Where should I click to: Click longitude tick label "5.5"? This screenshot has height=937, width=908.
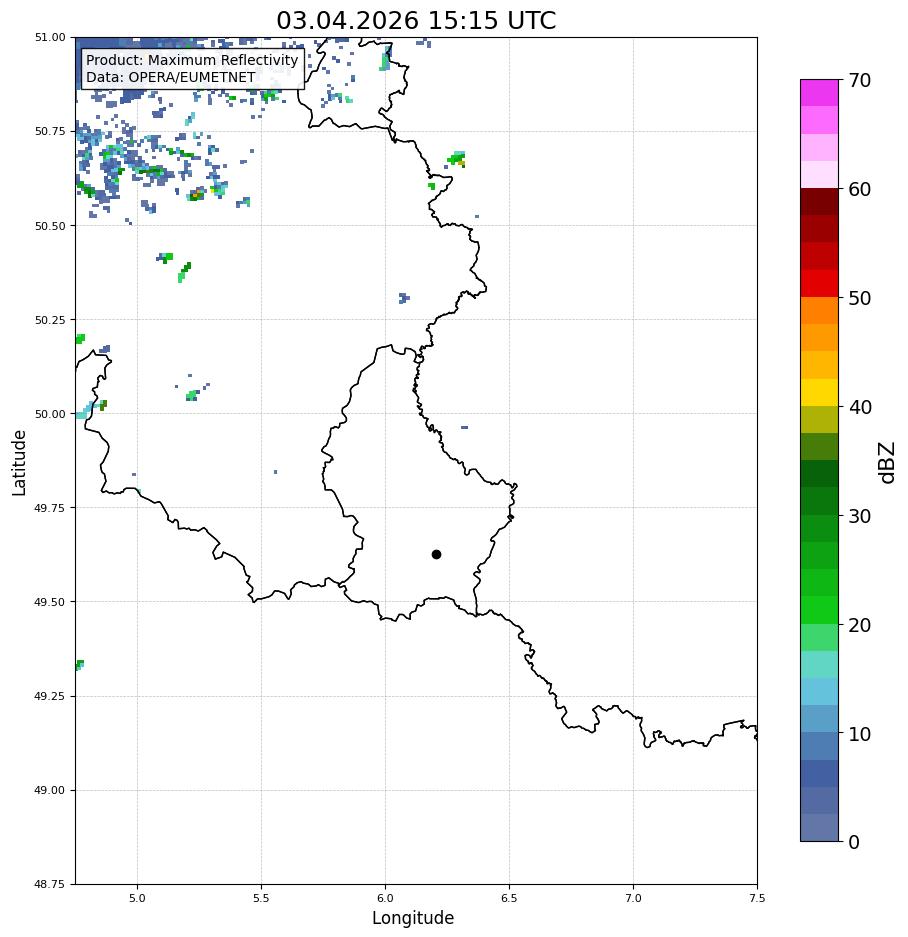261,898
